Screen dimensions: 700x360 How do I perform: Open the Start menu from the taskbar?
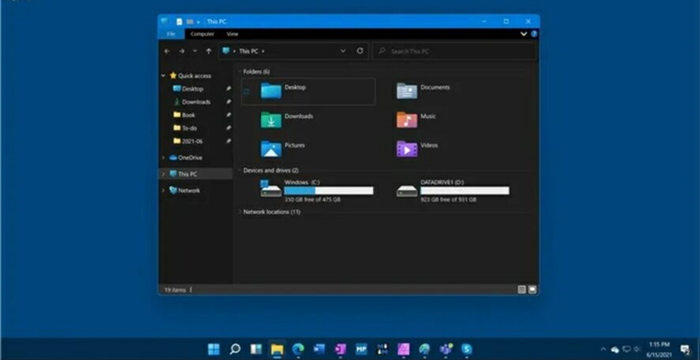(214, 349)
